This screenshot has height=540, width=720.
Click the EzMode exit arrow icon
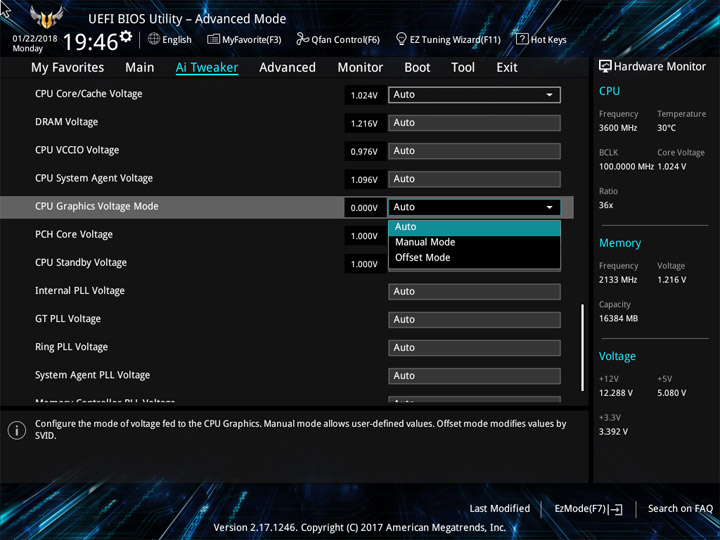616,509
